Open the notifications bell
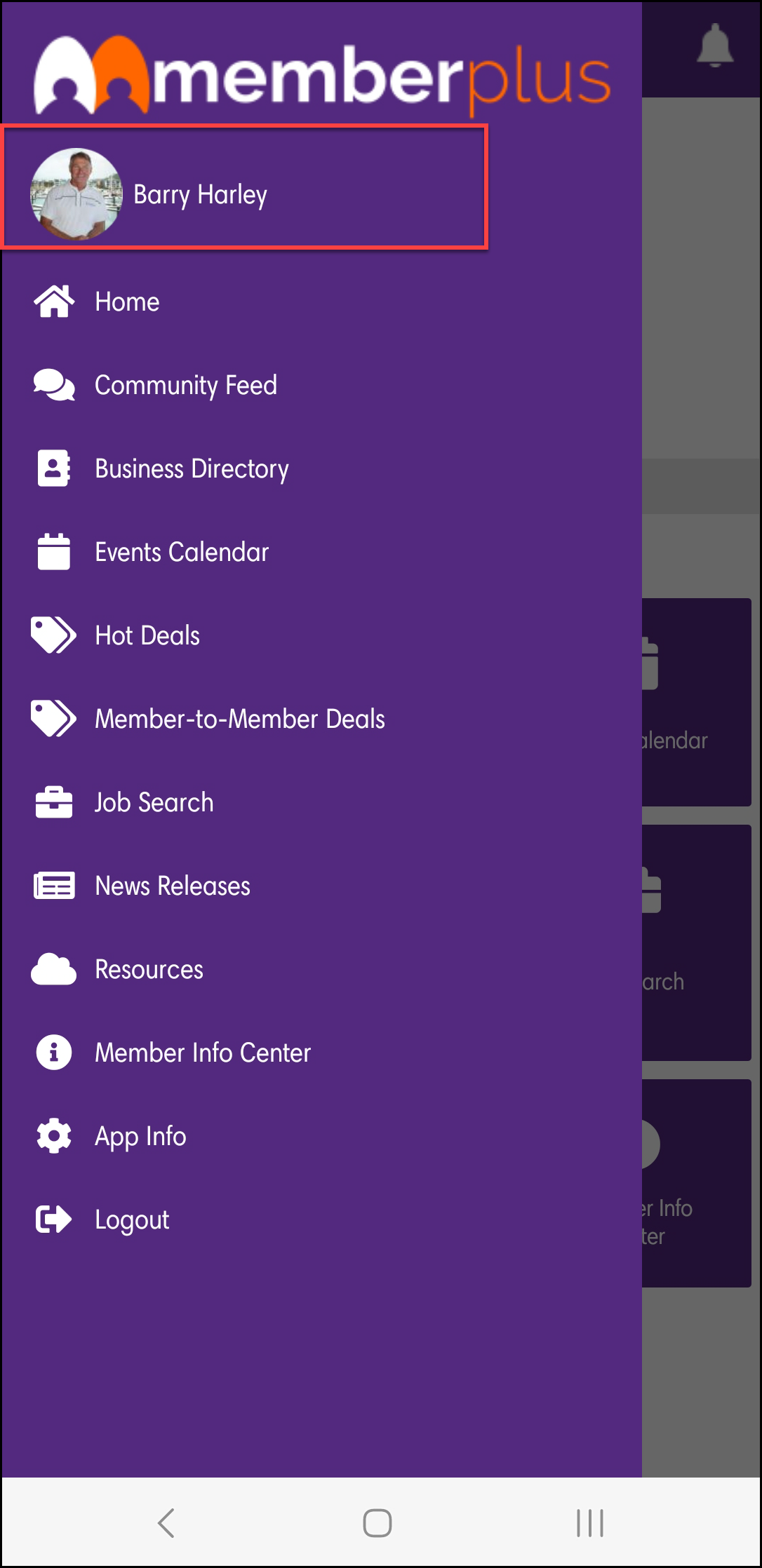The image size is (762, 1568). click(715, 46)
